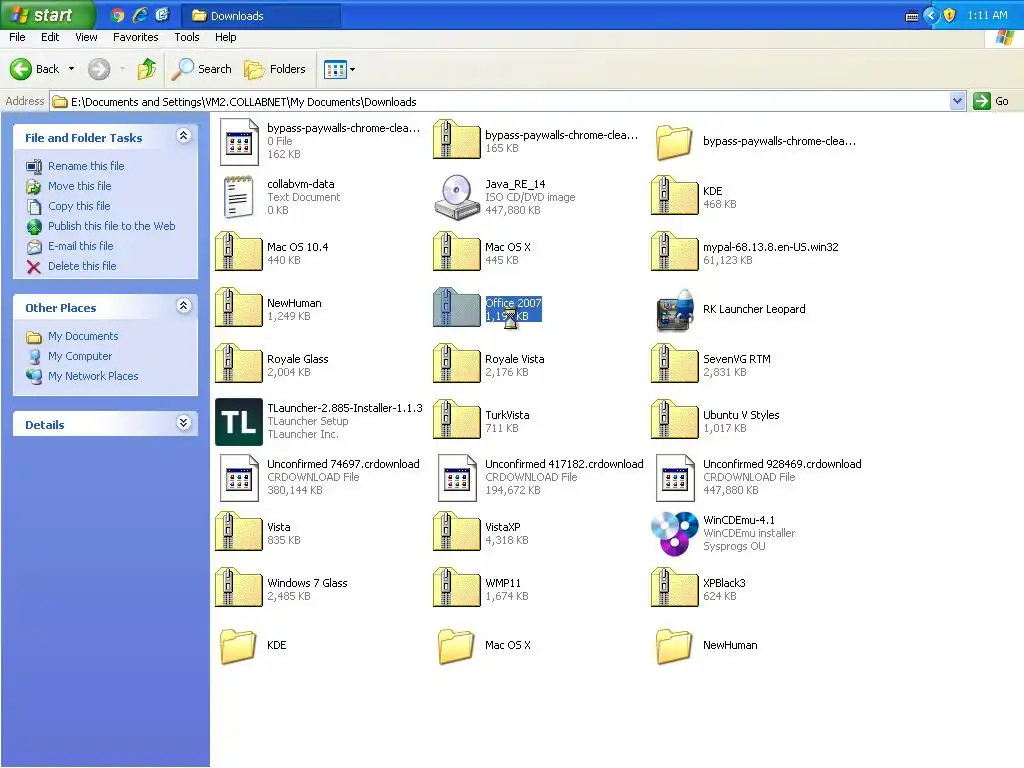Select the TurkVista zip icon
This screenshot has height=768, width=1024.
456,420
